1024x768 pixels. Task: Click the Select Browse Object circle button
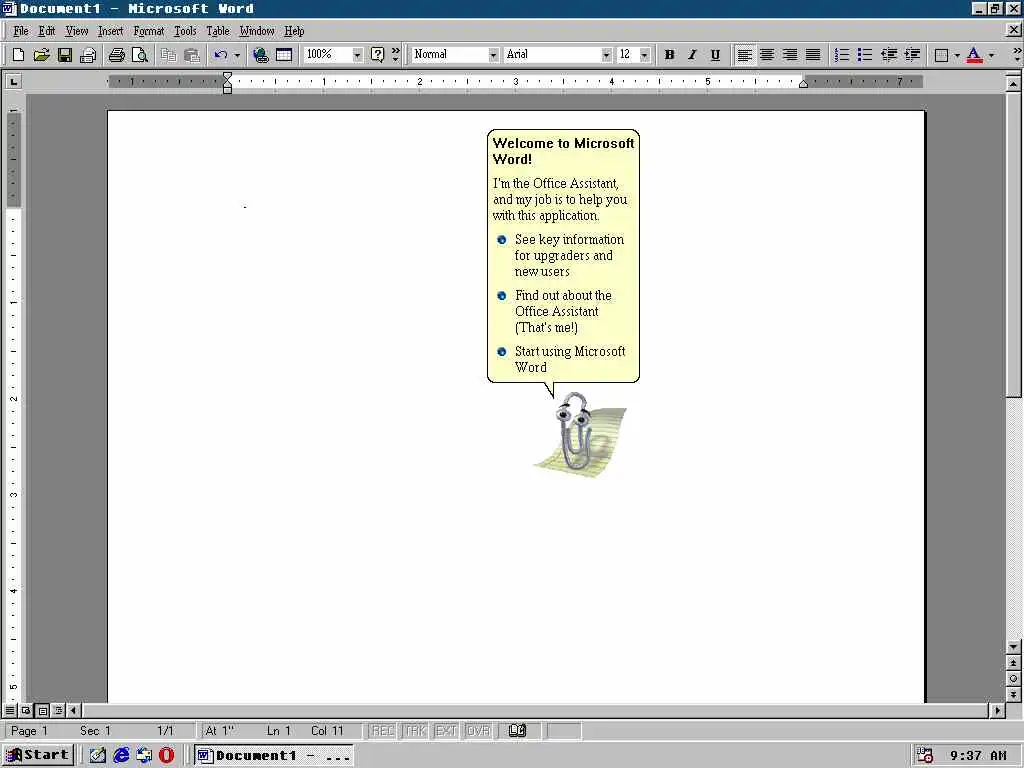tap(1013, 679)
